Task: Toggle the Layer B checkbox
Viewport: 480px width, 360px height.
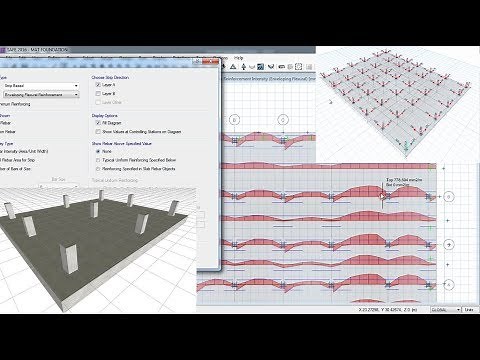Action: 98,94
